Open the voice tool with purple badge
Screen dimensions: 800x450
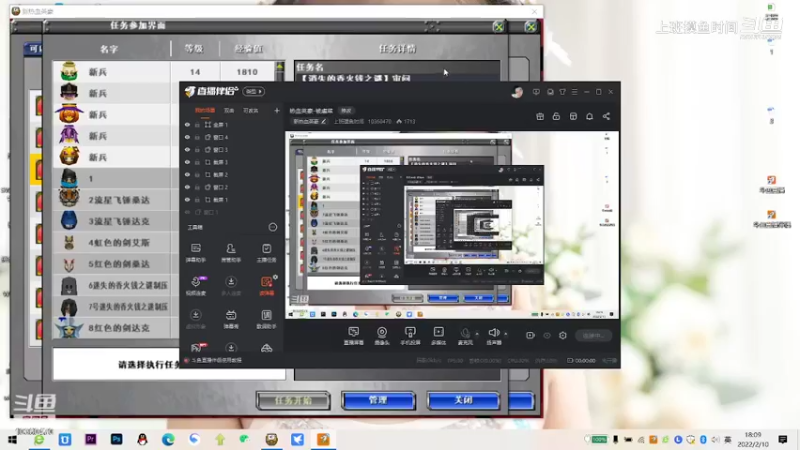point(195,286)
